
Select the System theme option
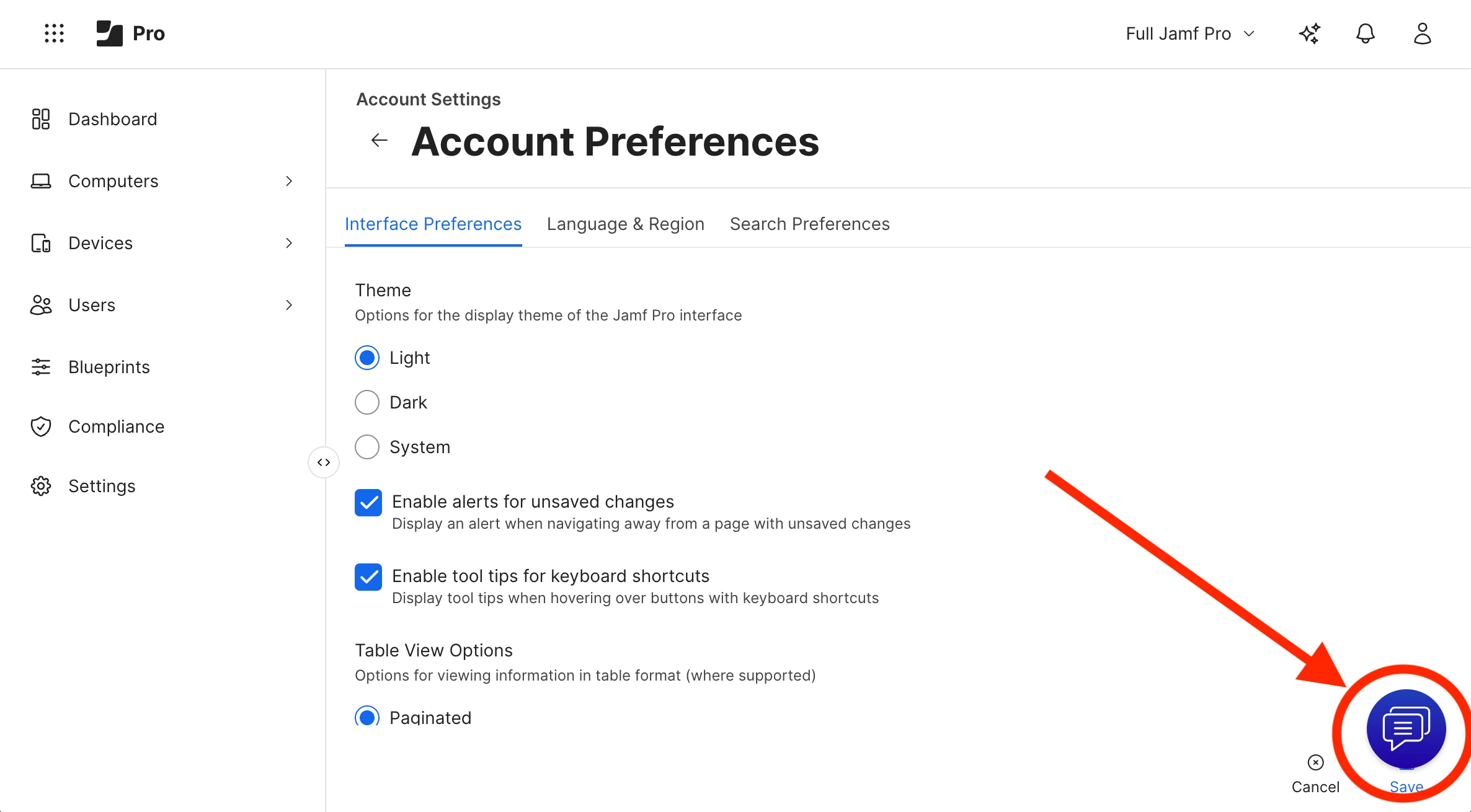tap(367, 447)
